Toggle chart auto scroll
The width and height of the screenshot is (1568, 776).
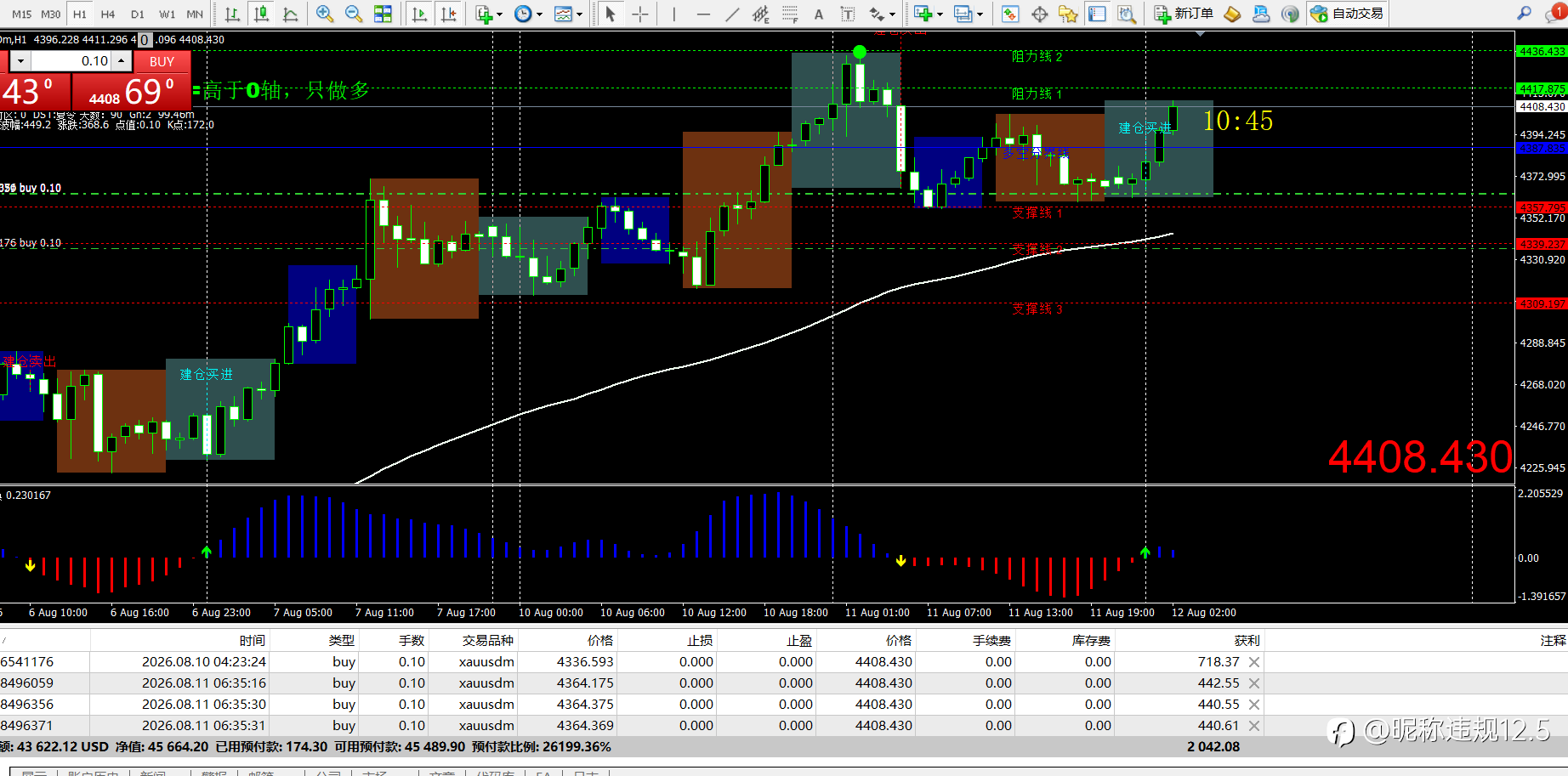pyautogui.click(x=419, y=14)
